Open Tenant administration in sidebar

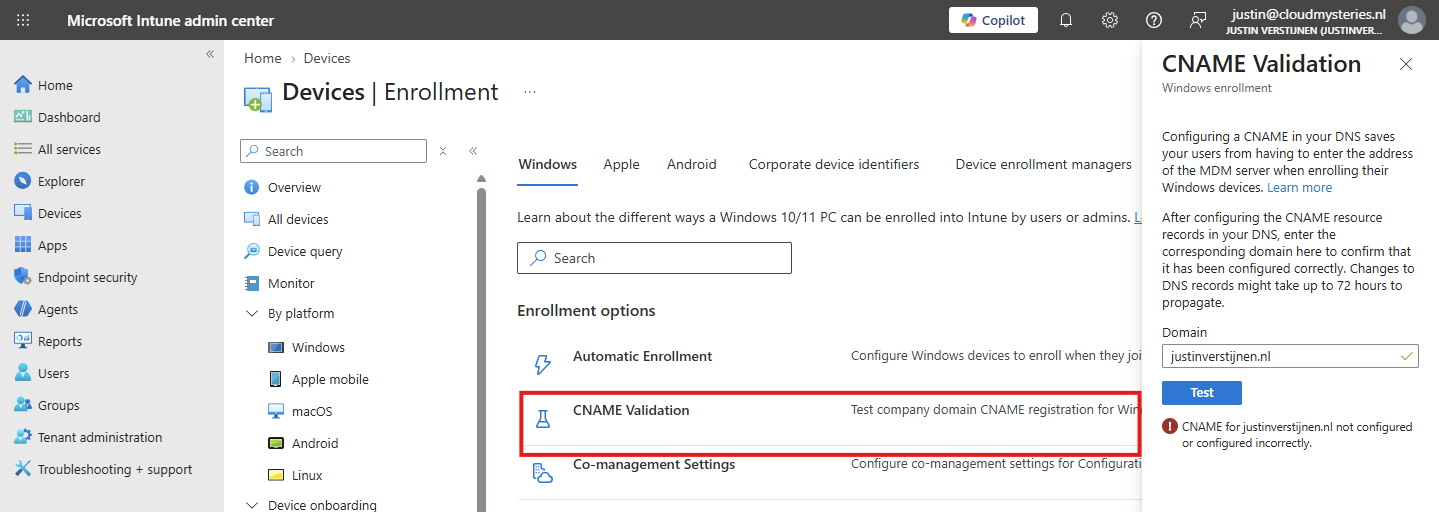tap(100, 437)
